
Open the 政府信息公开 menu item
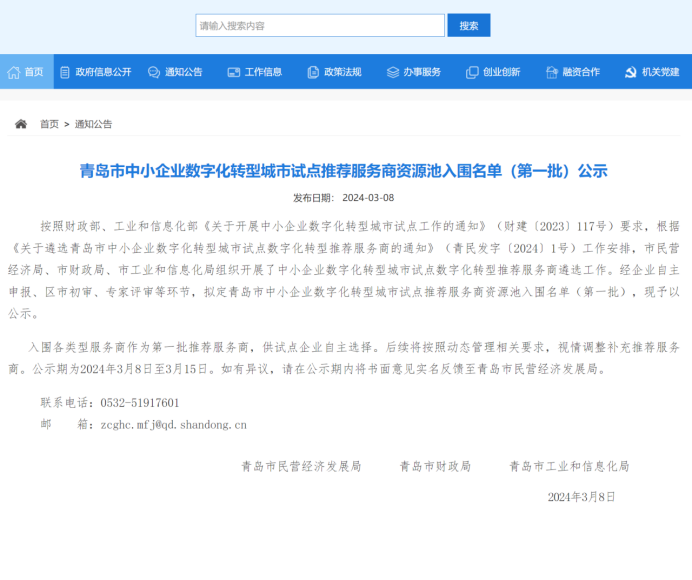pos(104,72)
